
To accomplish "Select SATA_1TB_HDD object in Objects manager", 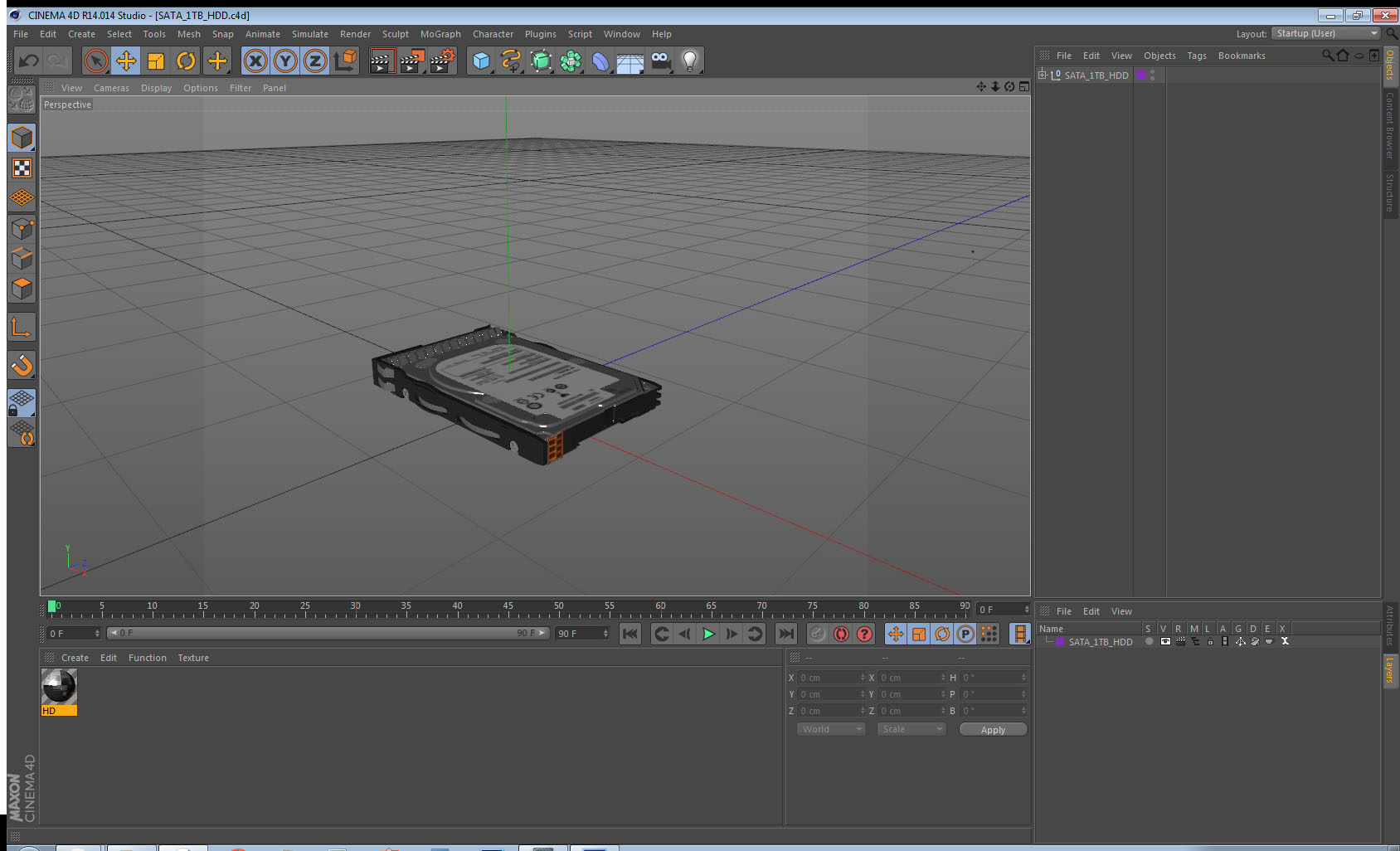I will [1096, 75].
